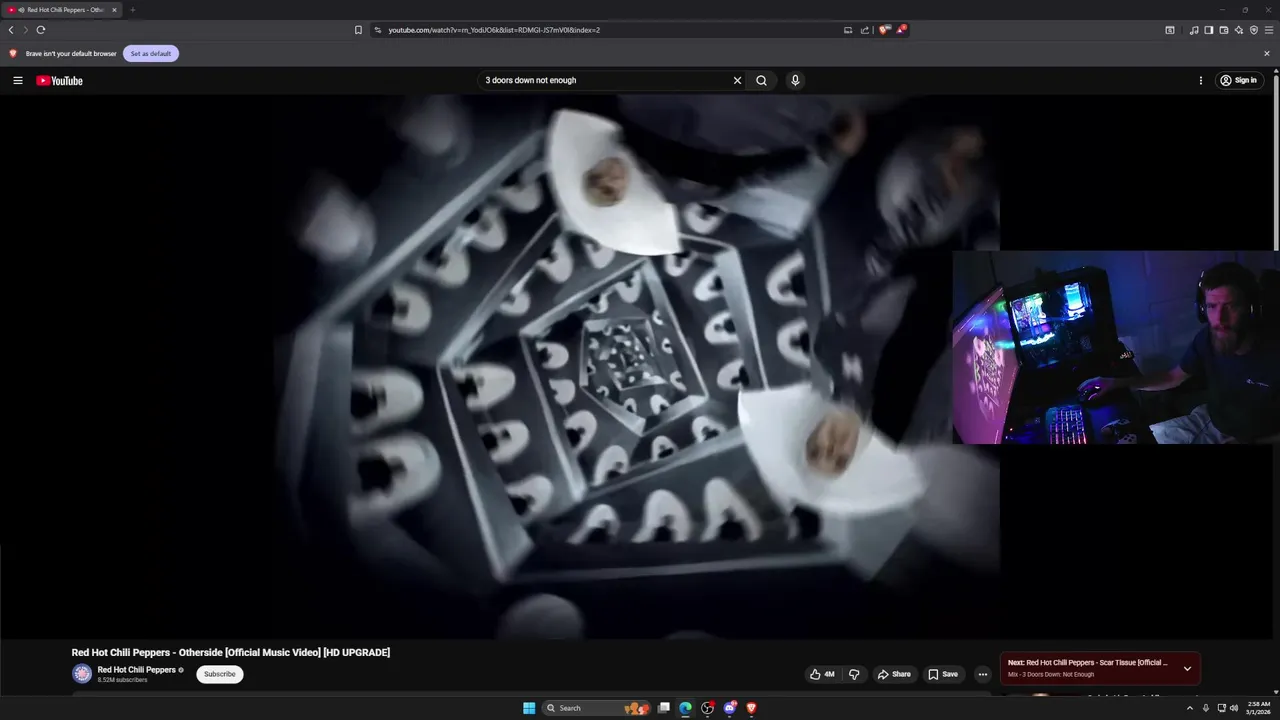1280x720 pixels.
Task: Open volume control in system tray
Action: pyautogui.click(x=1234, y=708)
